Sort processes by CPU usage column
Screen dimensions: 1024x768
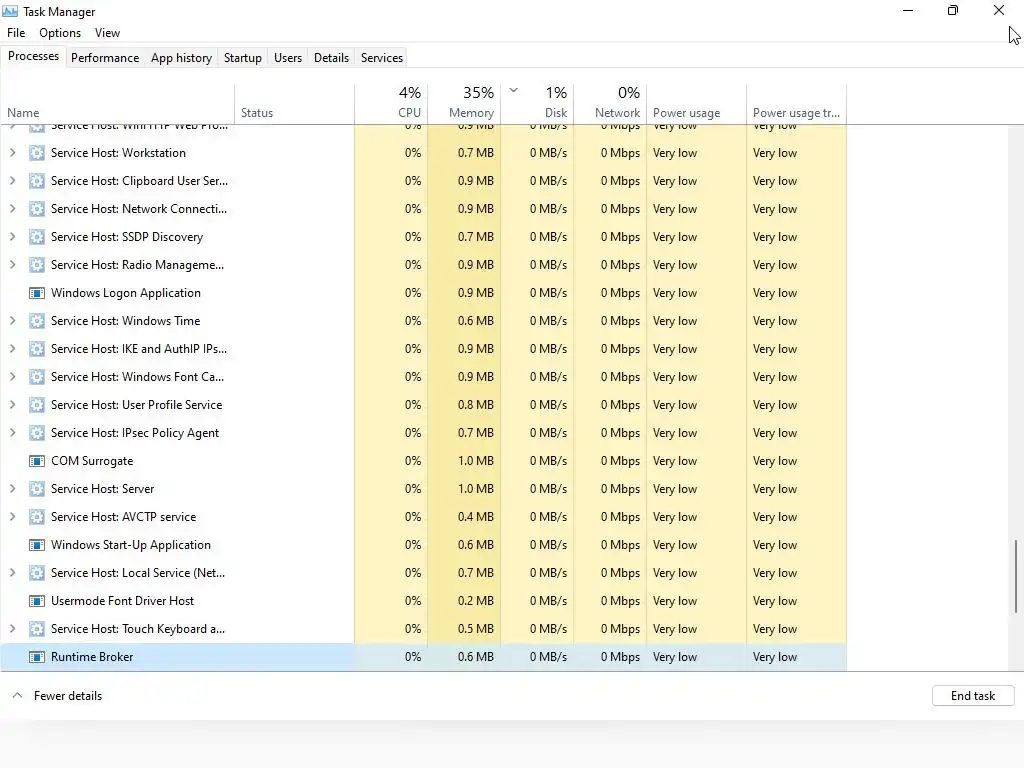(391, 104)
